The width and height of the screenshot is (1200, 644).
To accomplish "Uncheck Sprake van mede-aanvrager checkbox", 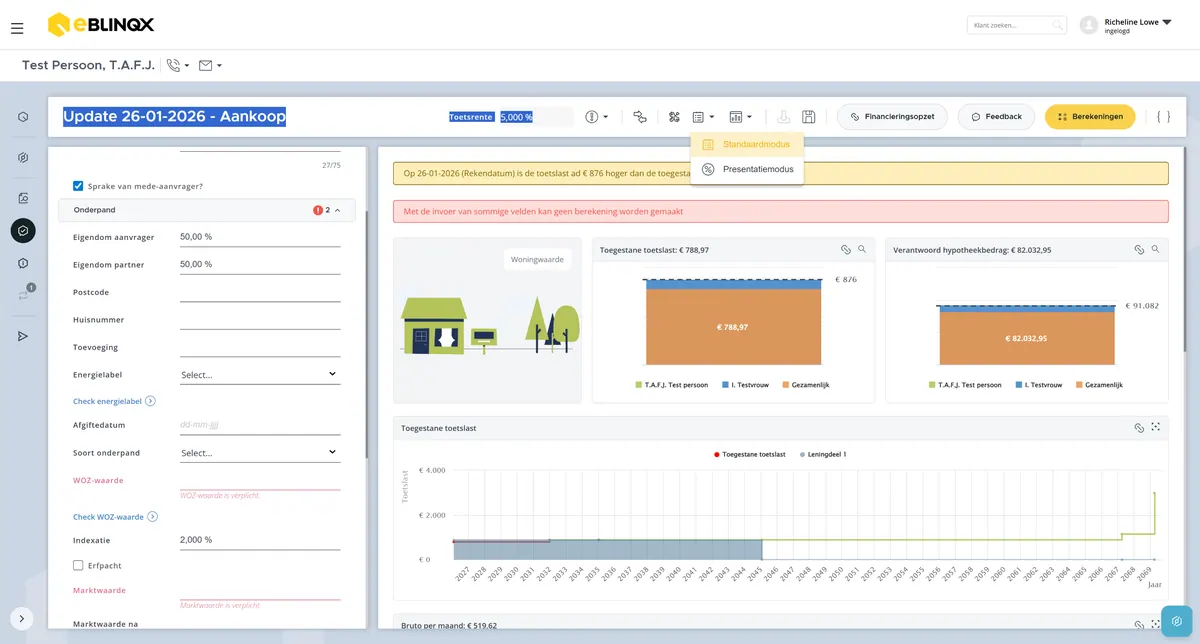I will (x=78, y=186).
